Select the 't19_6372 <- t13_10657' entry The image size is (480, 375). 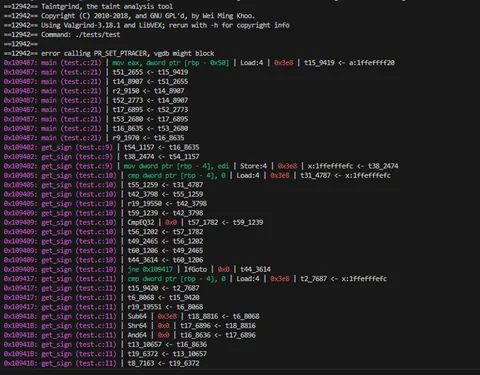[x=167, y=354]
